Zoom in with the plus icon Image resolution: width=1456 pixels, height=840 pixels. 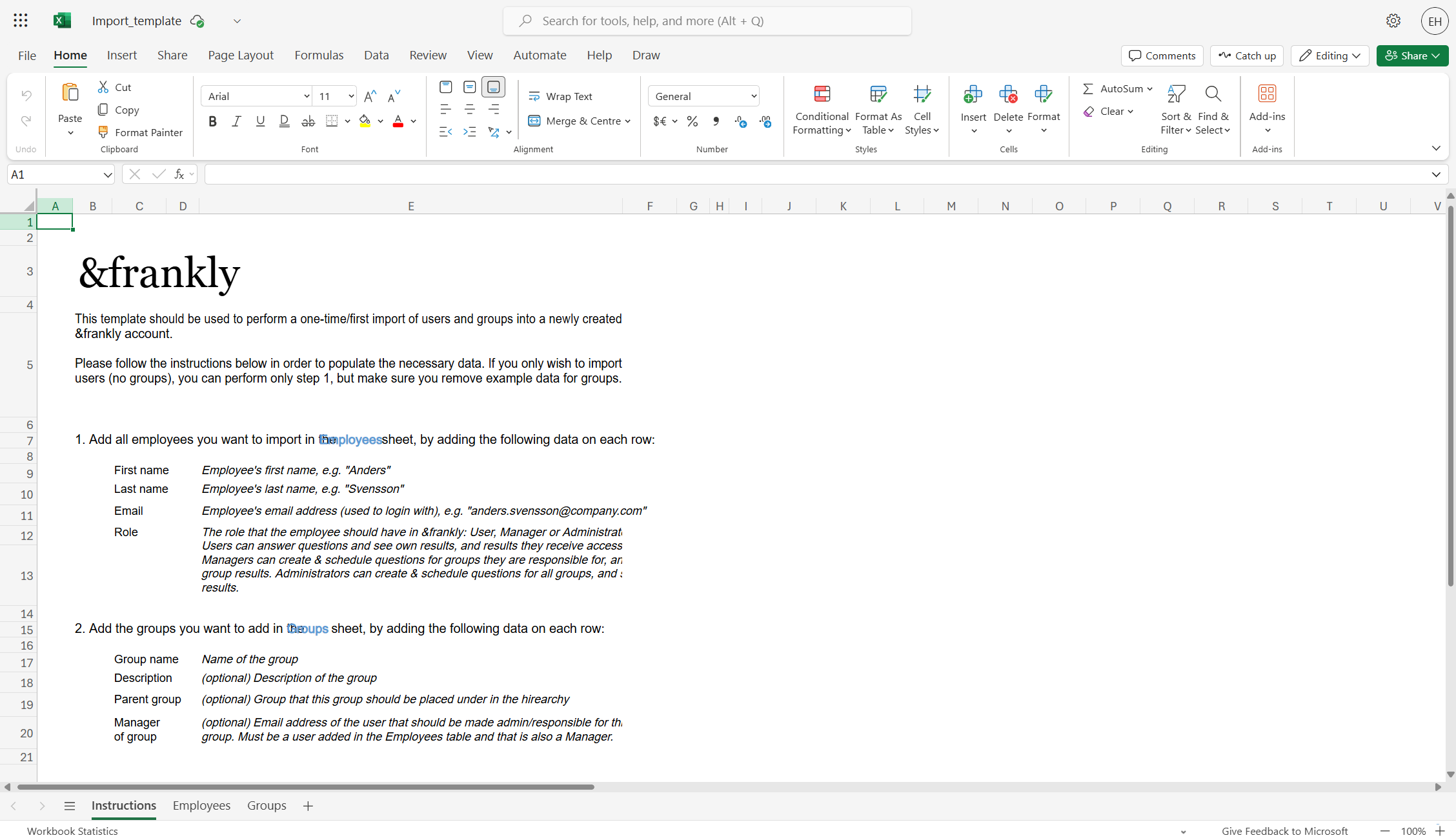[x=1440, y=831]
